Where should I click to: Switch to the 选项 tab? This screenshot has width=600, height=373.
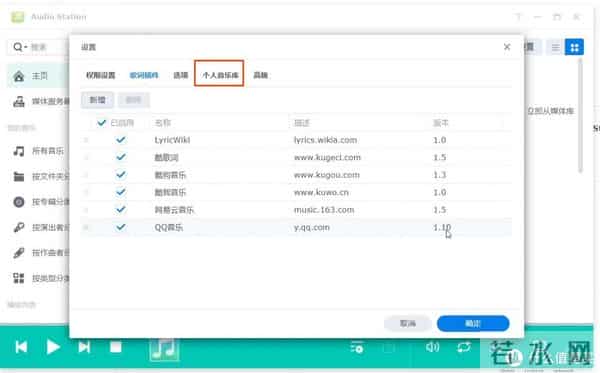click(181, 75)
